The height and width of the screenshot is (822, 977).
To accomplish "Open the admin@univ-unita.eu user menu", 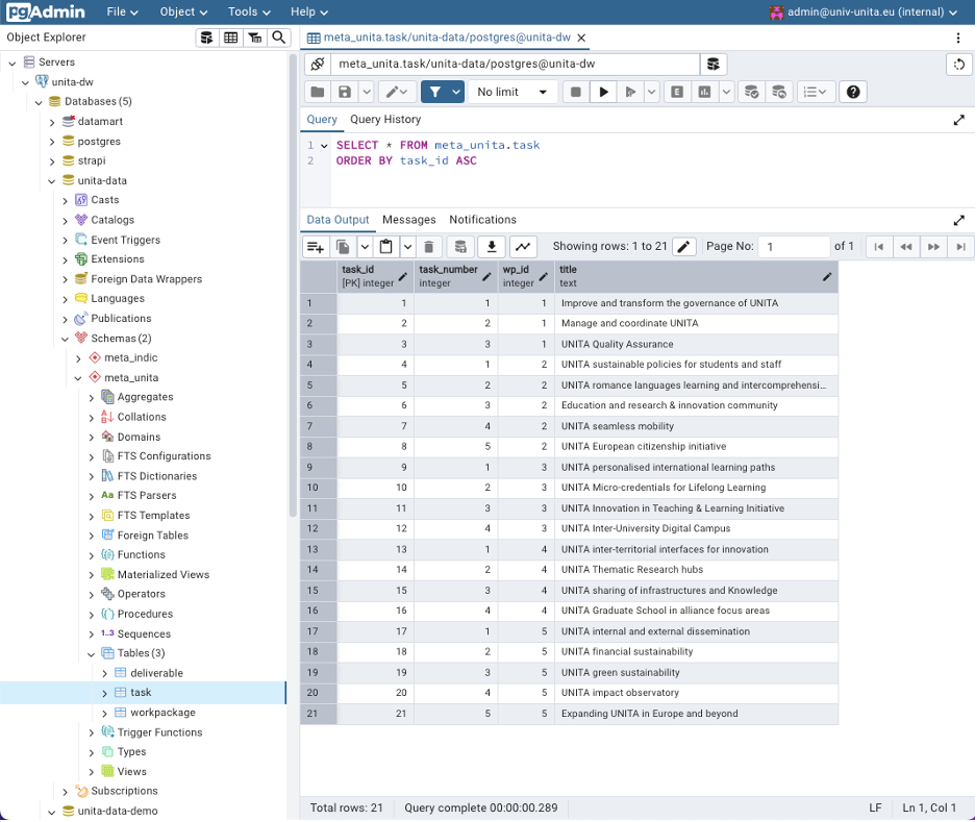I will pyautogui.click(x=864, y=12).
